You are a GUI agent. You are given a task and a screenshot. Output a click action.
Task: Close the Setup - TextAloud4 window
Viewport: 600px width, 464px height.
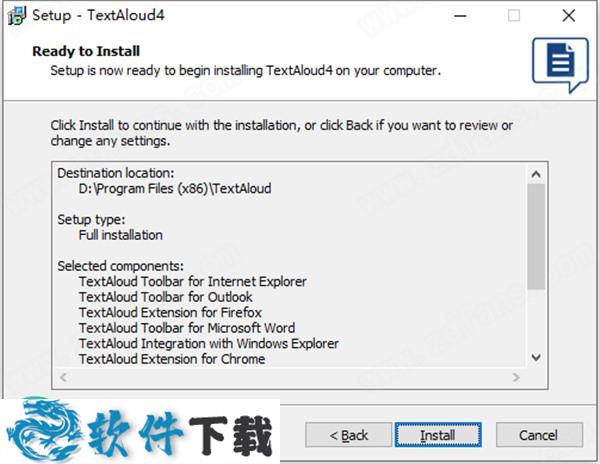(x=569, y=16)
